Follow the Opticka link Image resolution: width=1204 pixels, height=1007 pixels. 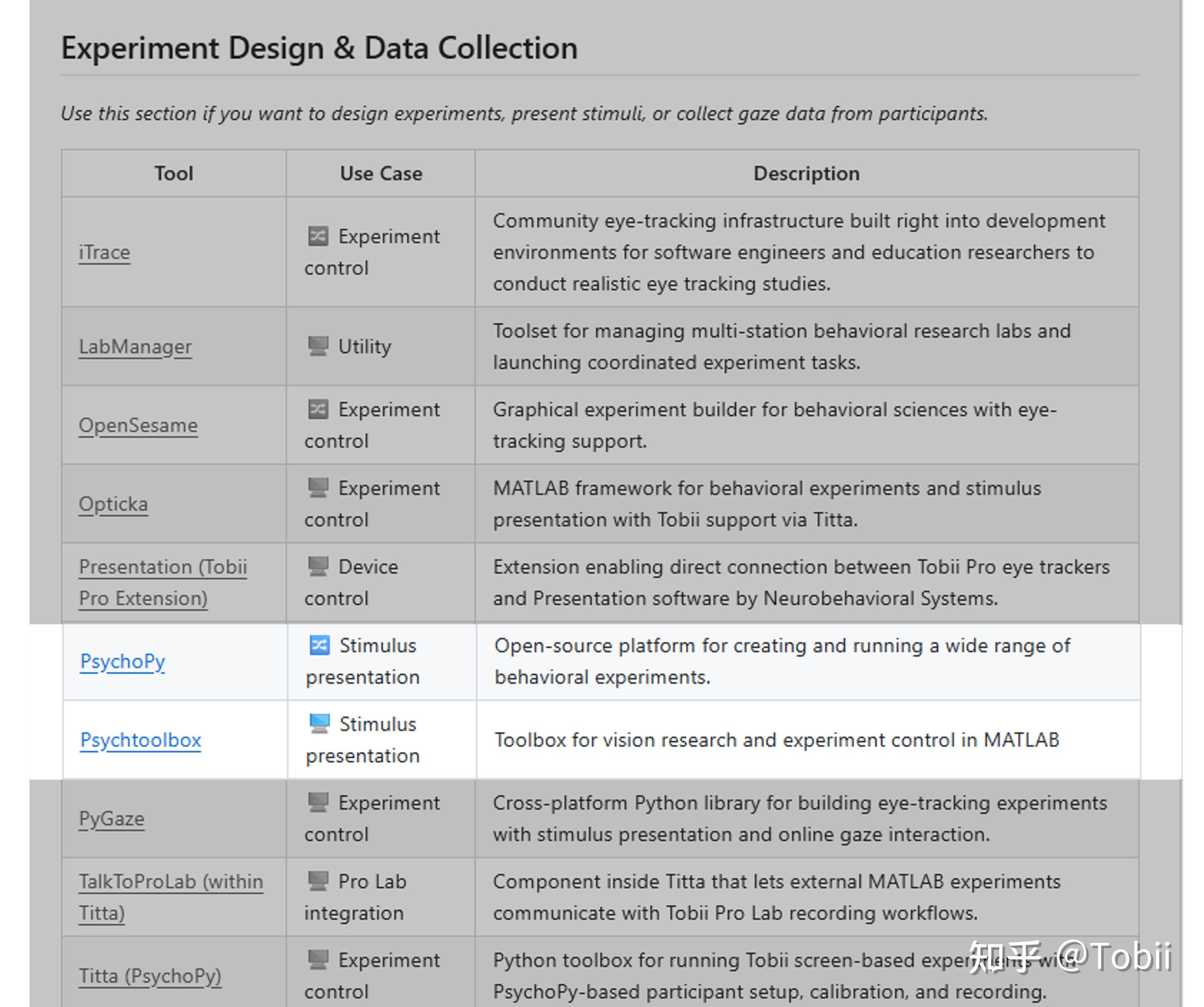point(113,504)
